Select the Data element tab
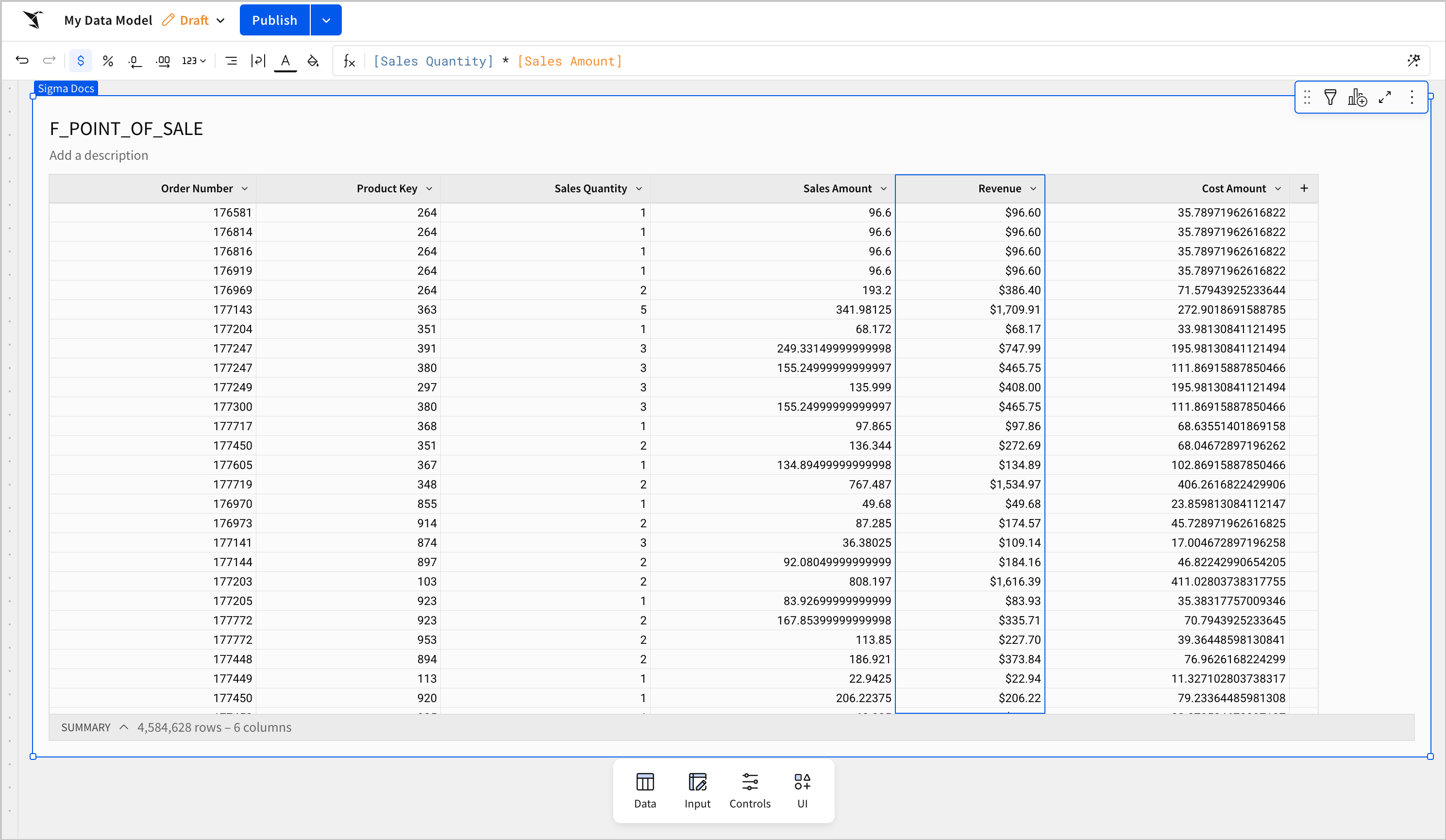This screenshot has height=840, width=1446. click(645, 790)
